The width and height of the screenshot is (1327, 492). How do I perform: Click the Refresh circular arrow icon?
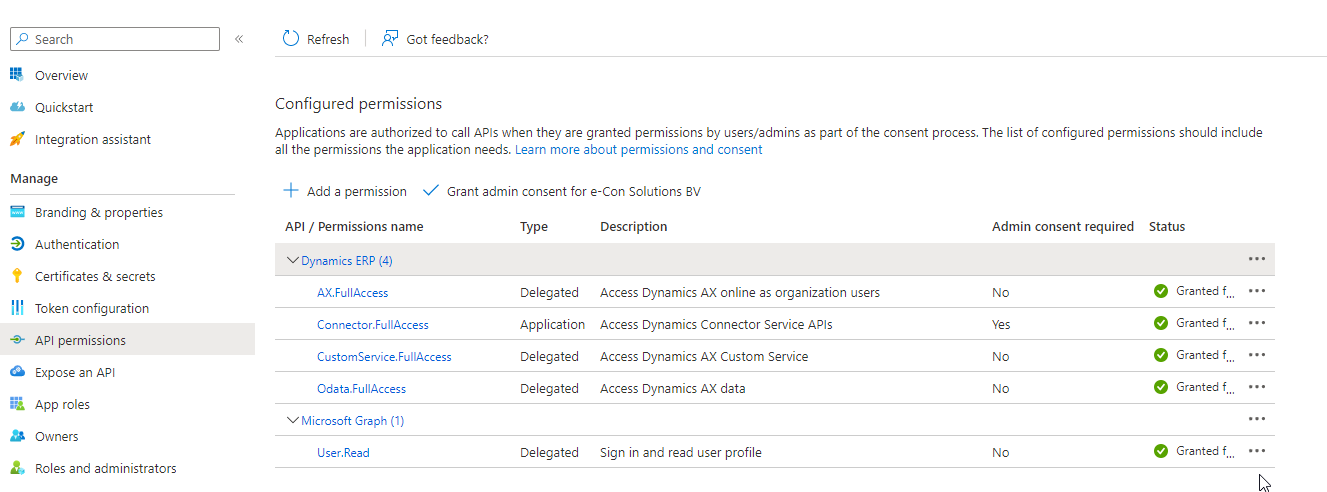point(291,38)
